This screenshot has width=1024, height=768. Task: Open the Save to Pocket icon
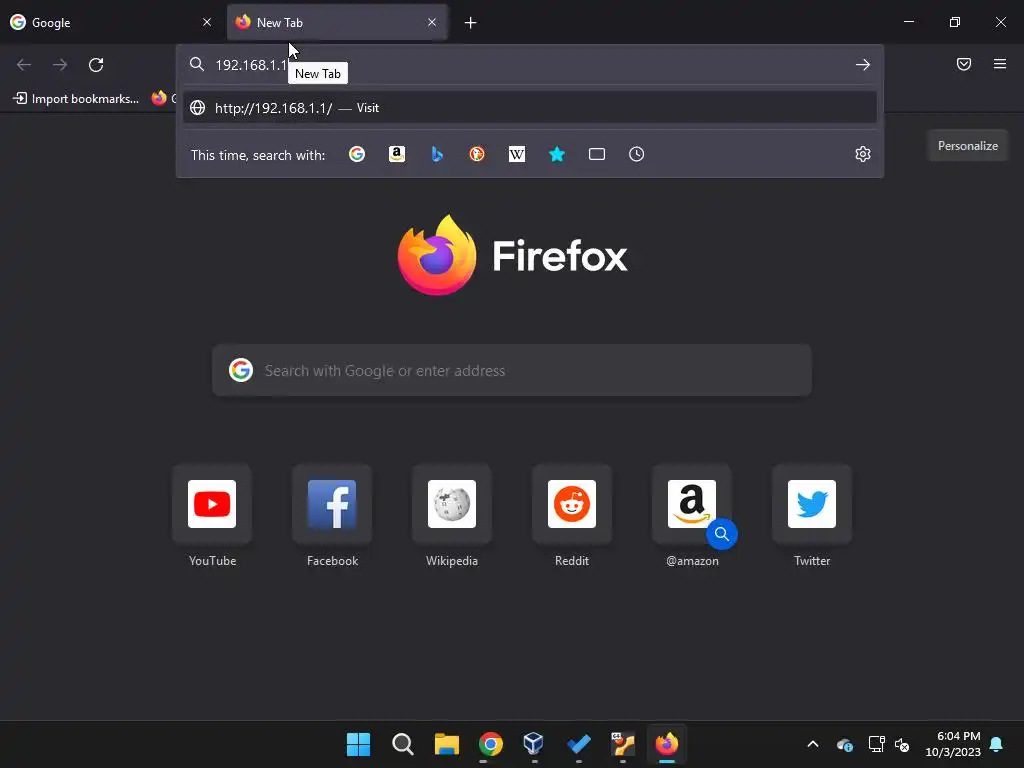[964, 64]
